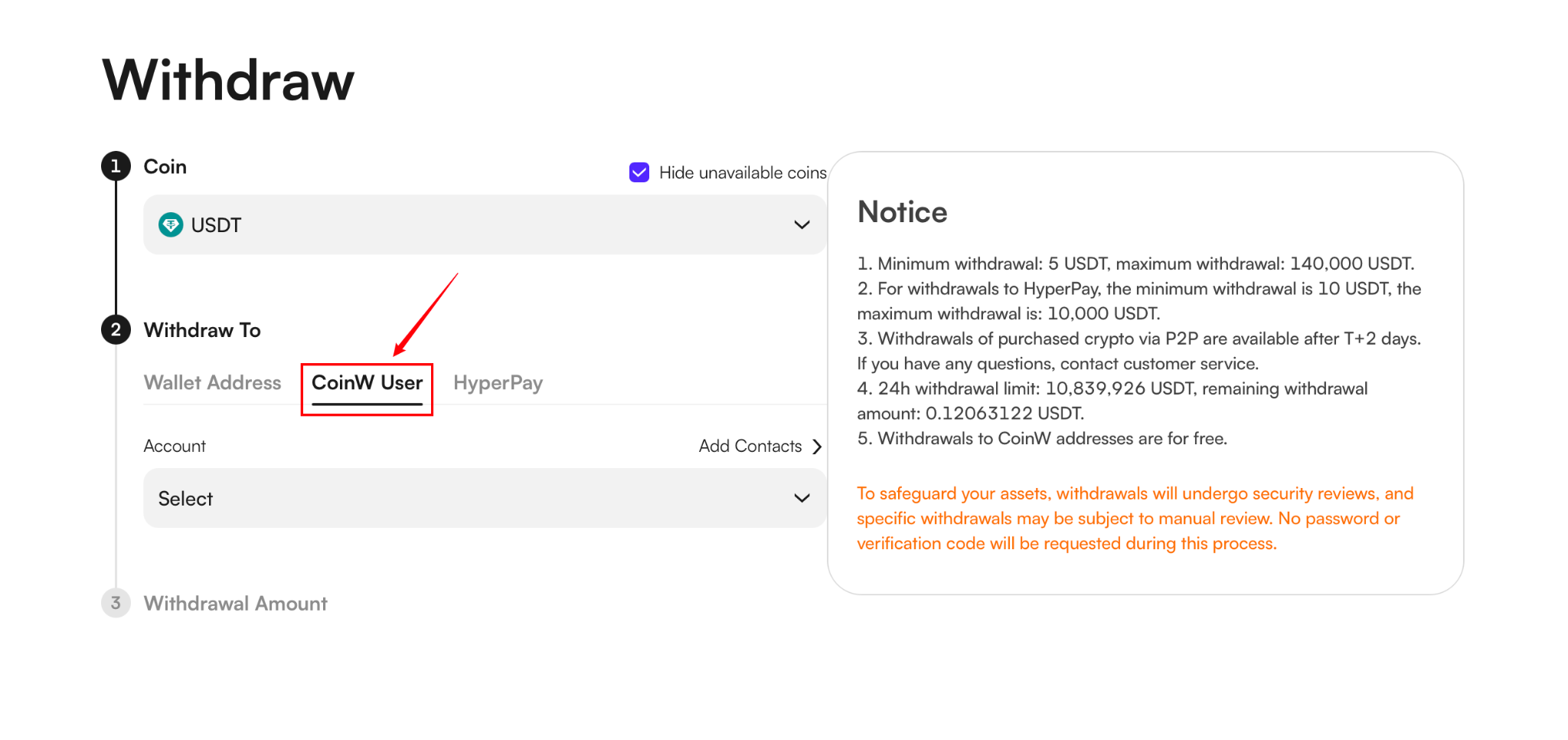Select the CoinW User tab
The height and width of the screenshot is (740, 1568).
coord(367,382)
